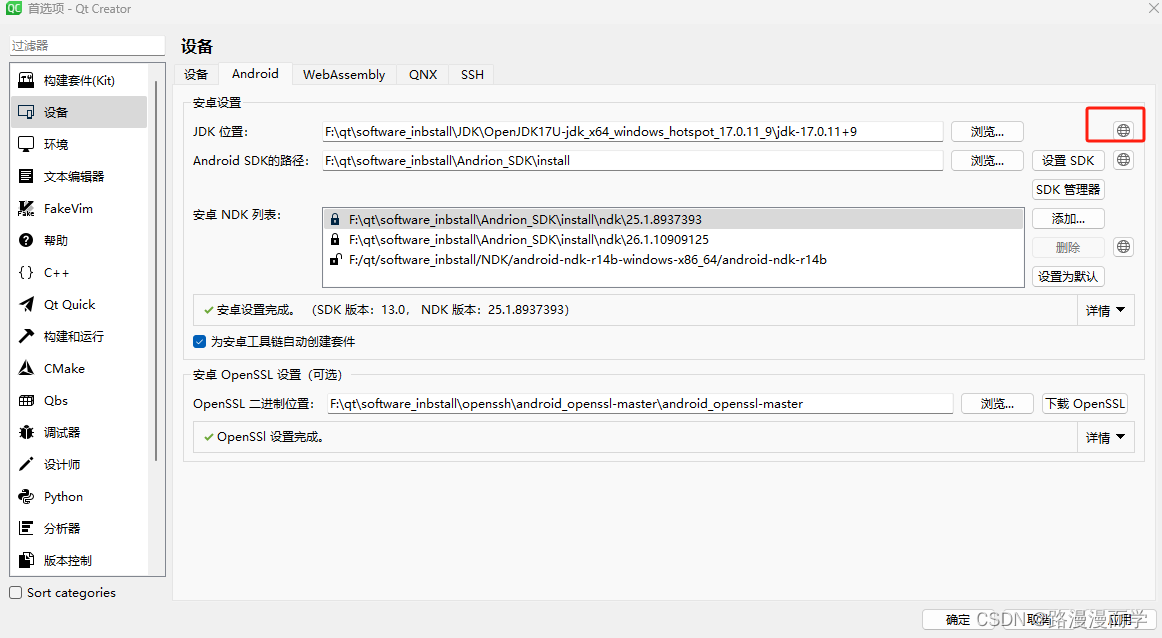Switch to the WebAssembly tab

click(x=344, y=74)
